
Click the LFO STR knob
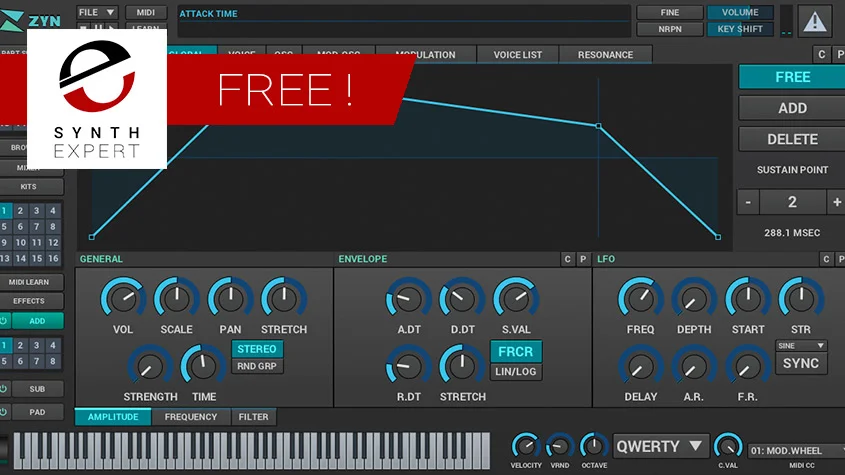801,298
